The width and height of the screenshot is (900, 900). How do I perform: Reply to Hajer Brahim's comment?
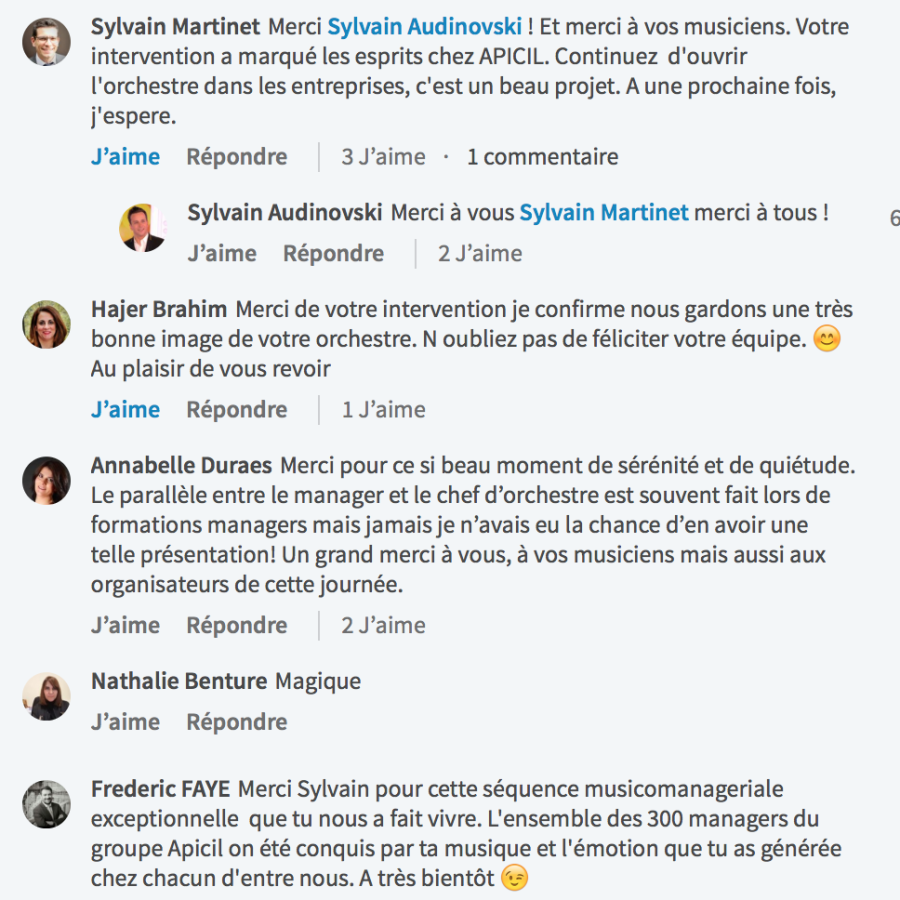point(236,410)
